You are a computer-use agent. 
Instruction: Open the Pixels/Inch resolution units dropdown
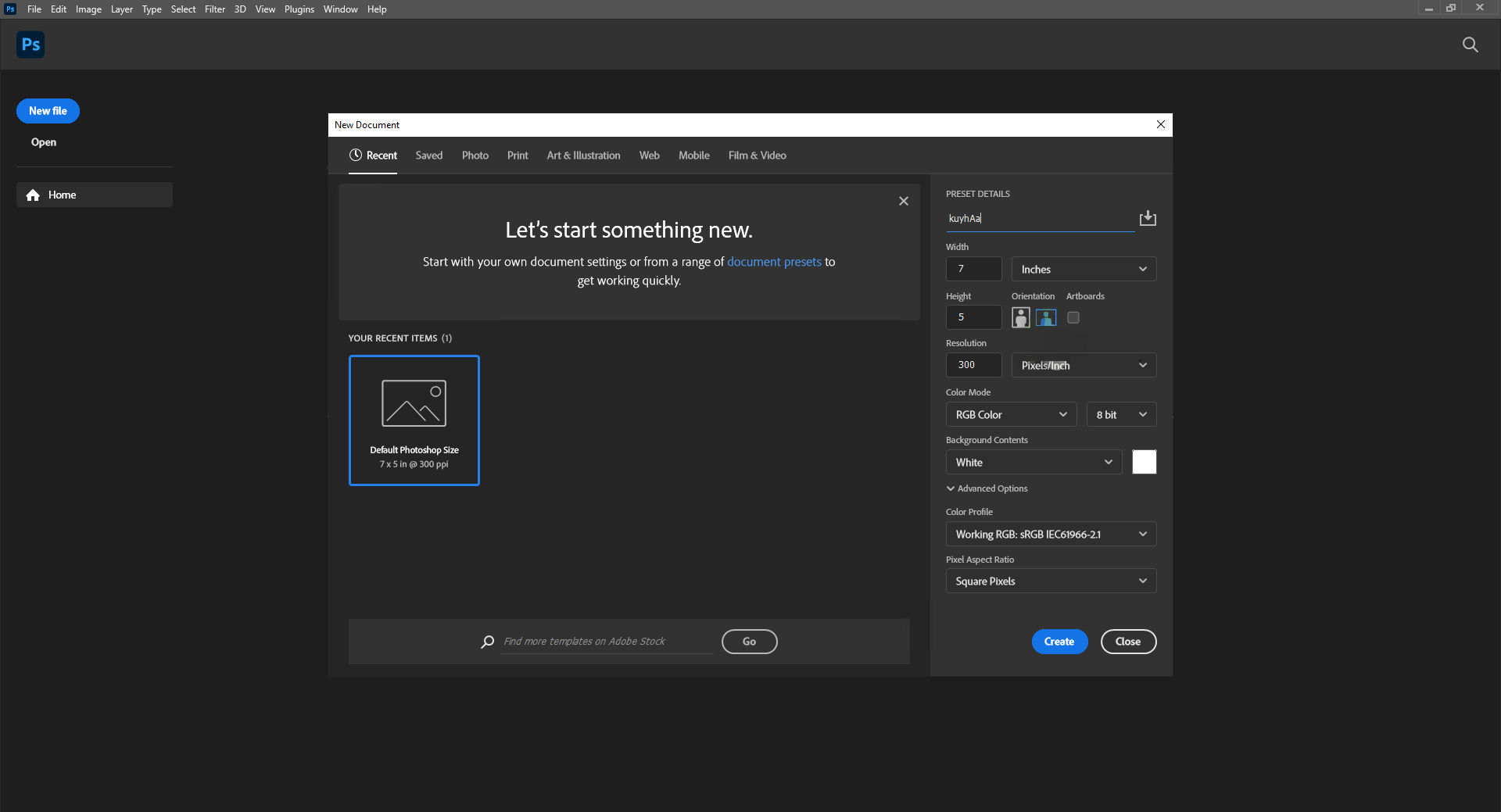(x=1084, y=365)
